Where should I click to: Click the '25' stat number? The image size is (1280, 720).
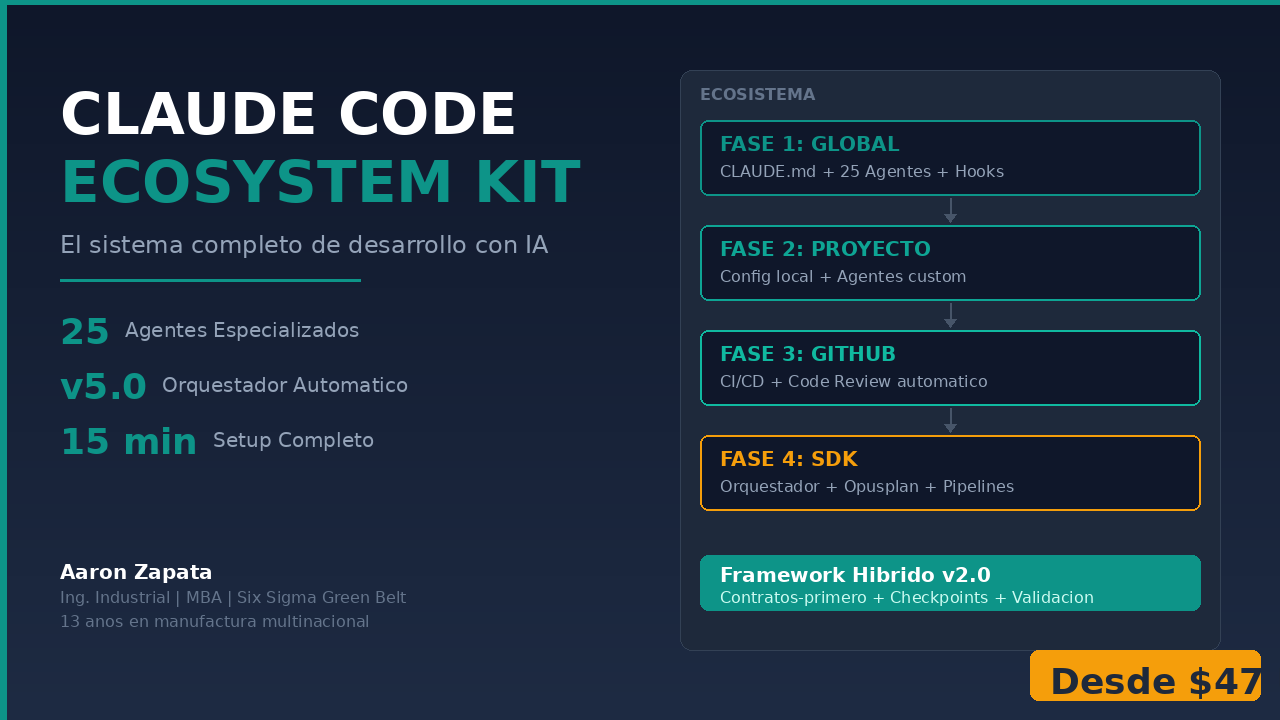85,332
